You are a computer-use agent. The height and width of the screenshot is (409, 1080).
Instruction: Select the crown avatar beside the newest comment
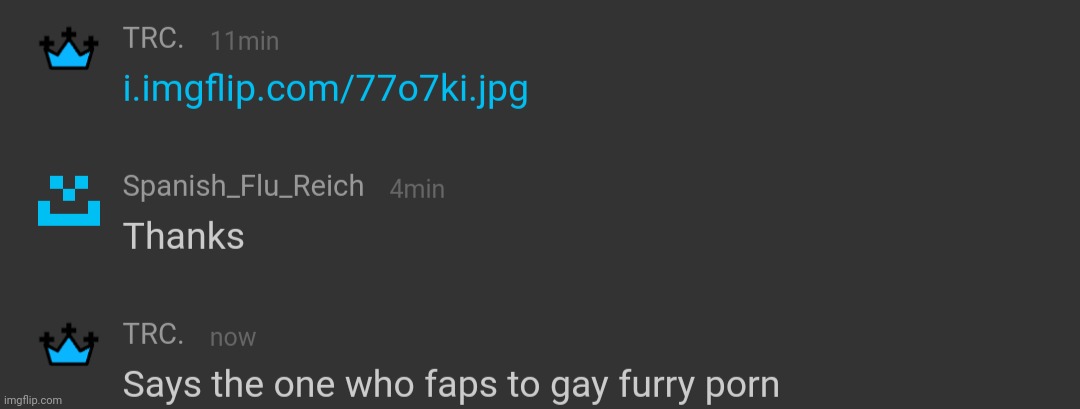(69, 344)
